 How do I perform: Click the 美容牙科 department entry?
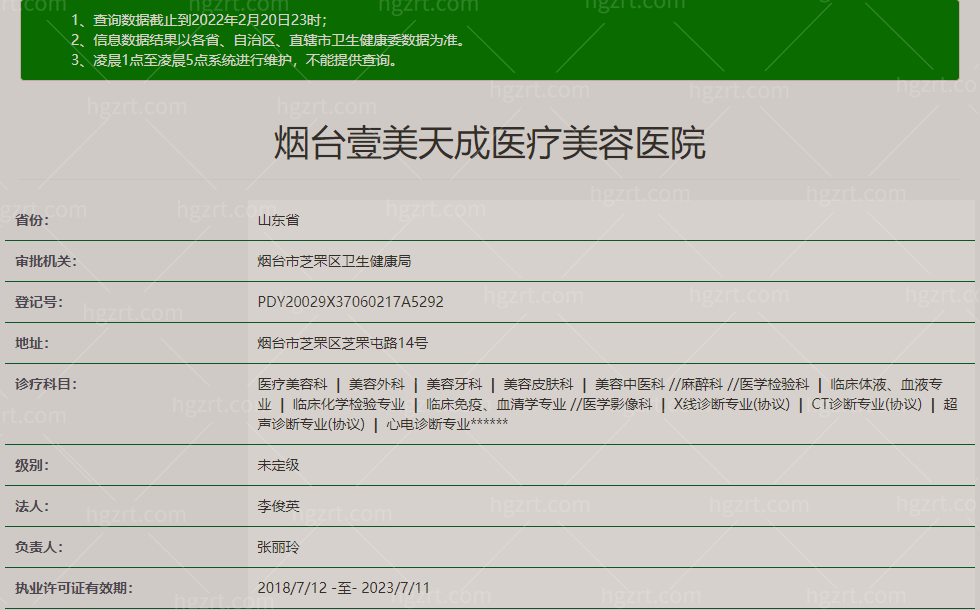point(454,384)
